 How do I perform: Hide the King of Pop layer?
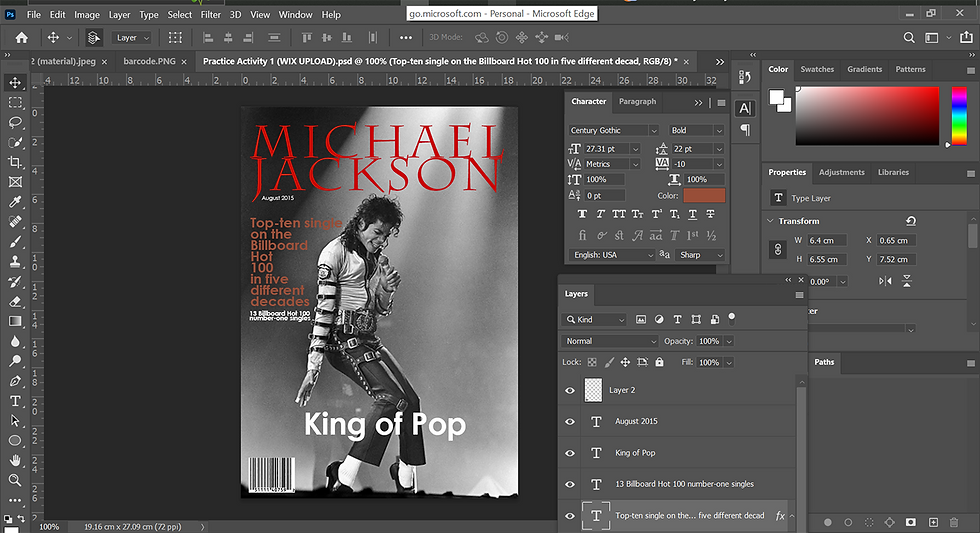570,453
